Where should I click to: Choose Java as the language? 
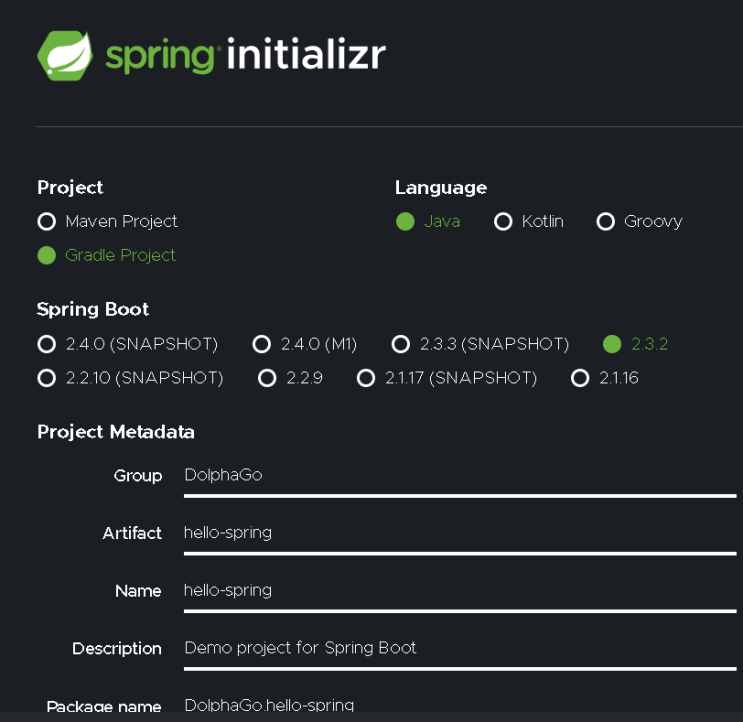tap(405, 221)
